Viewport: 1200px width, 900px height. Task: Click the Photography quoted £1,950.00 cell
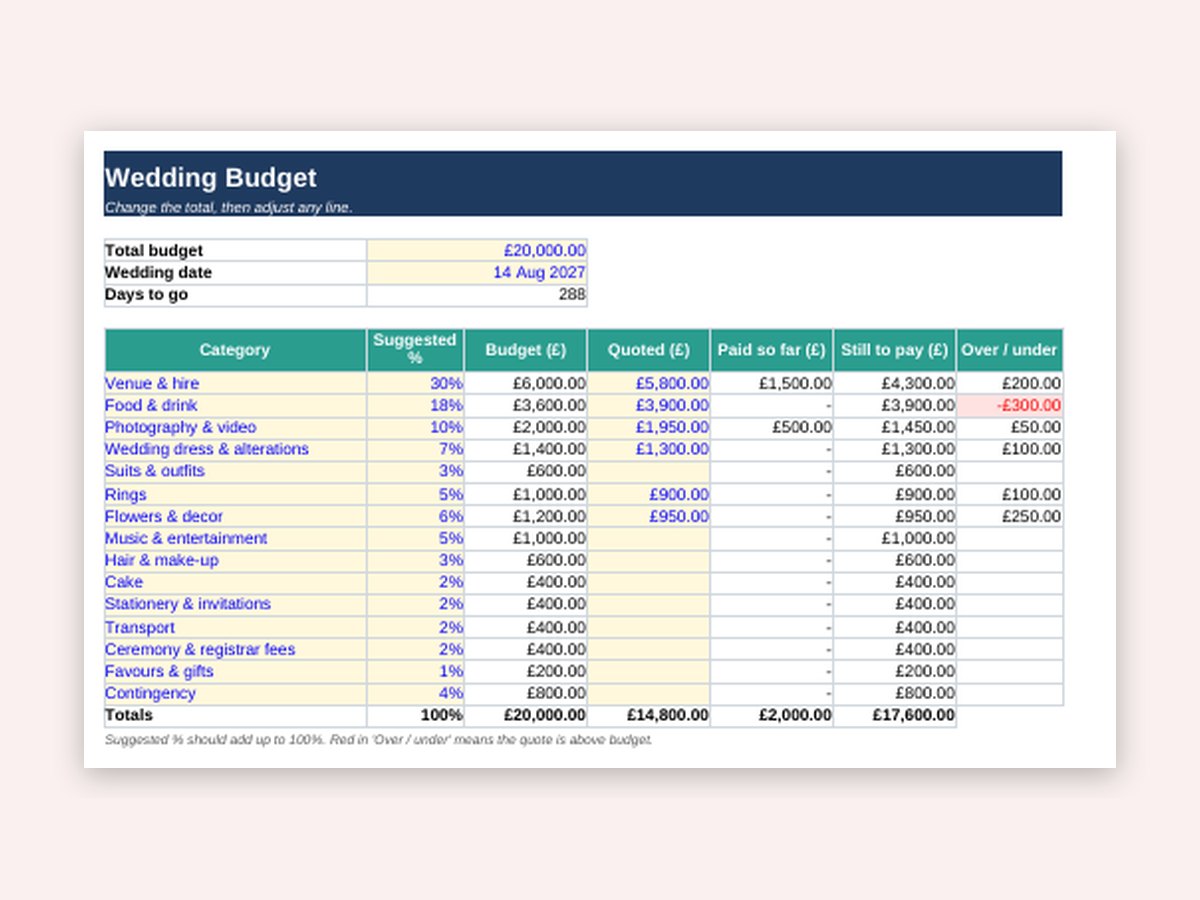pos(649,427)
